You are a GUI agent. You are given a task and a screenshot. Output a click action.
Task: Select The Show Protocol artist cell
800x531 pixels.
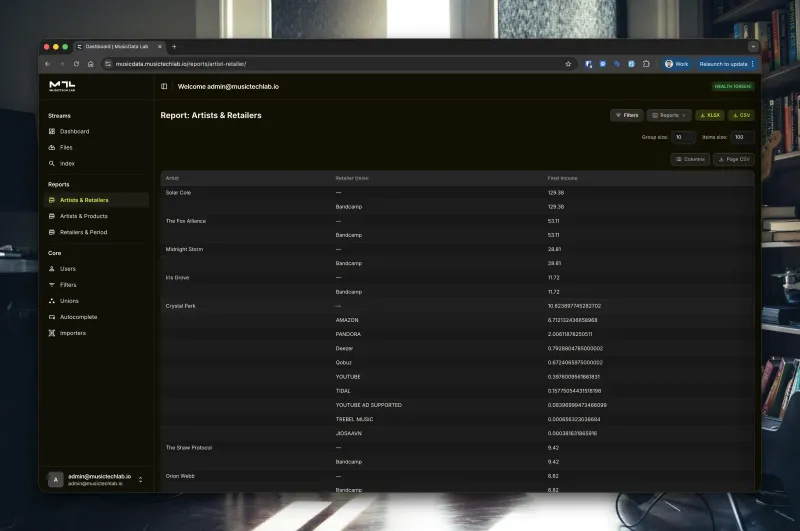pyautogui.click(x=189, y=447)
